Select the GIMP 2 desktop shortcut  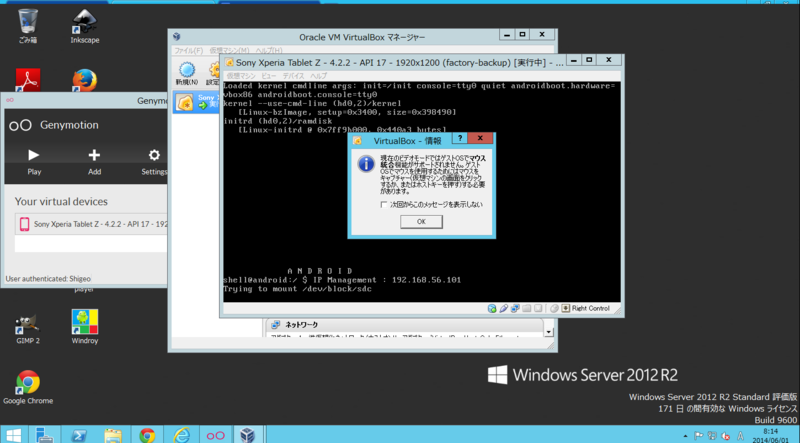(x=28, y=327)
